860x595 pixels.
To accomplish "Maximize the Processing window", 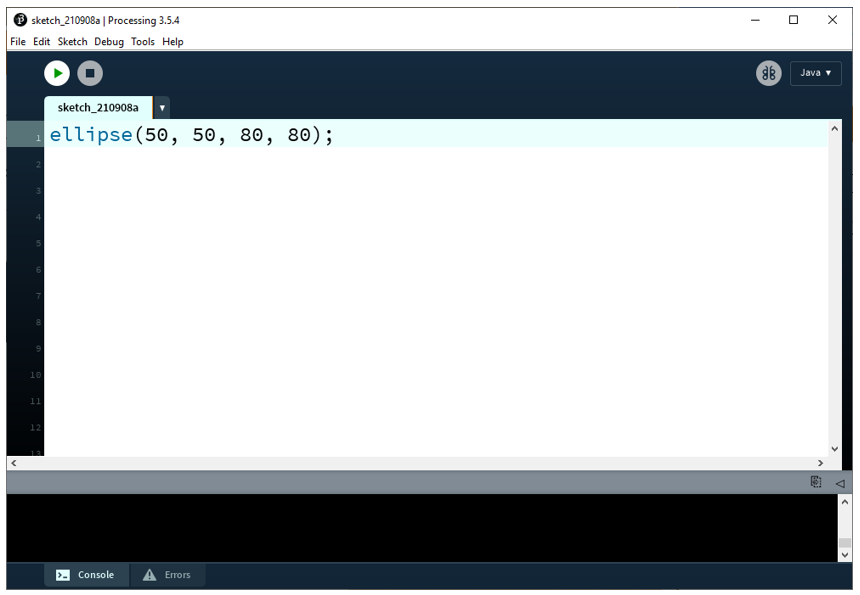I will point(793,20).
